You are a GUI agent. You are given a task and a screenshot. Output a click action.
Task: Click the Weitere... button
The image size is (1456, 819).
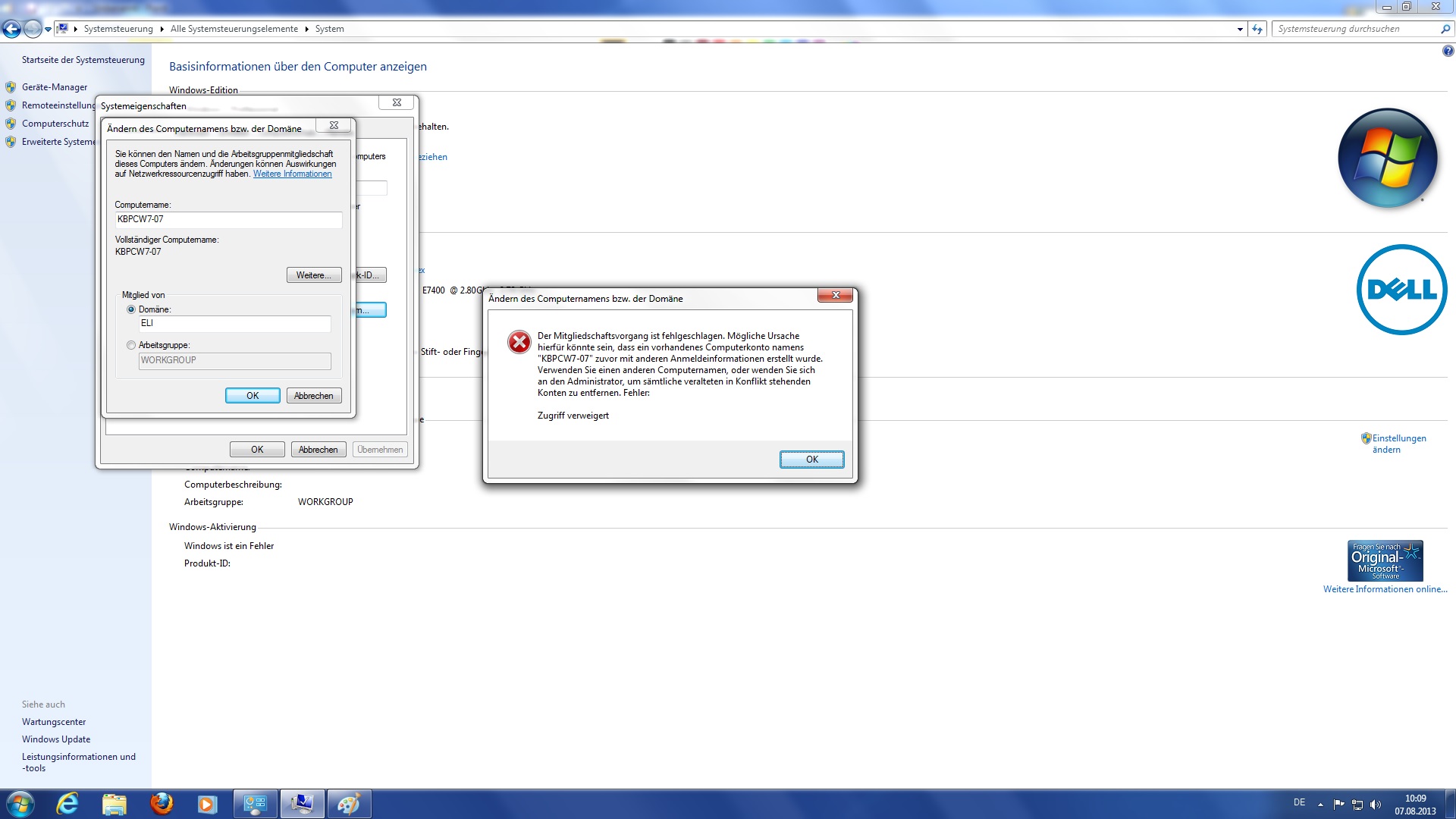point(313,275)
